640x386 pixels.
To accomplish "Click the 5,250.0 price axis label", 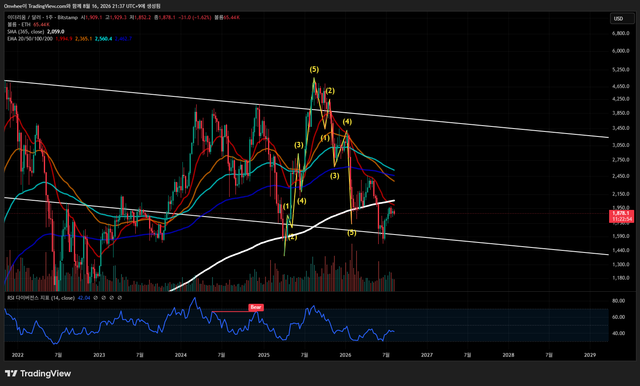I will point(620,70).
